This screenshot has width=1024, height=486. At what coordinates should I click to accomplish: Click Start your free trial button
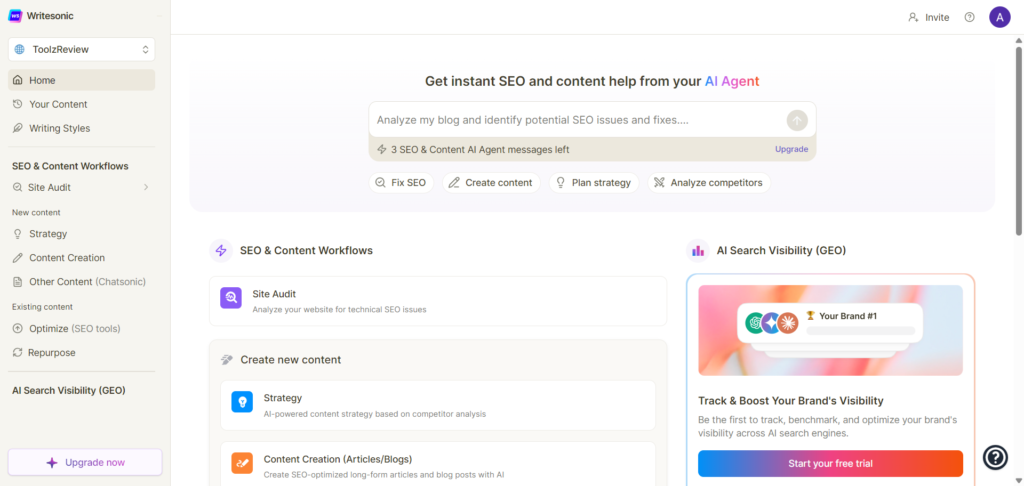click(x=830, y=464)
